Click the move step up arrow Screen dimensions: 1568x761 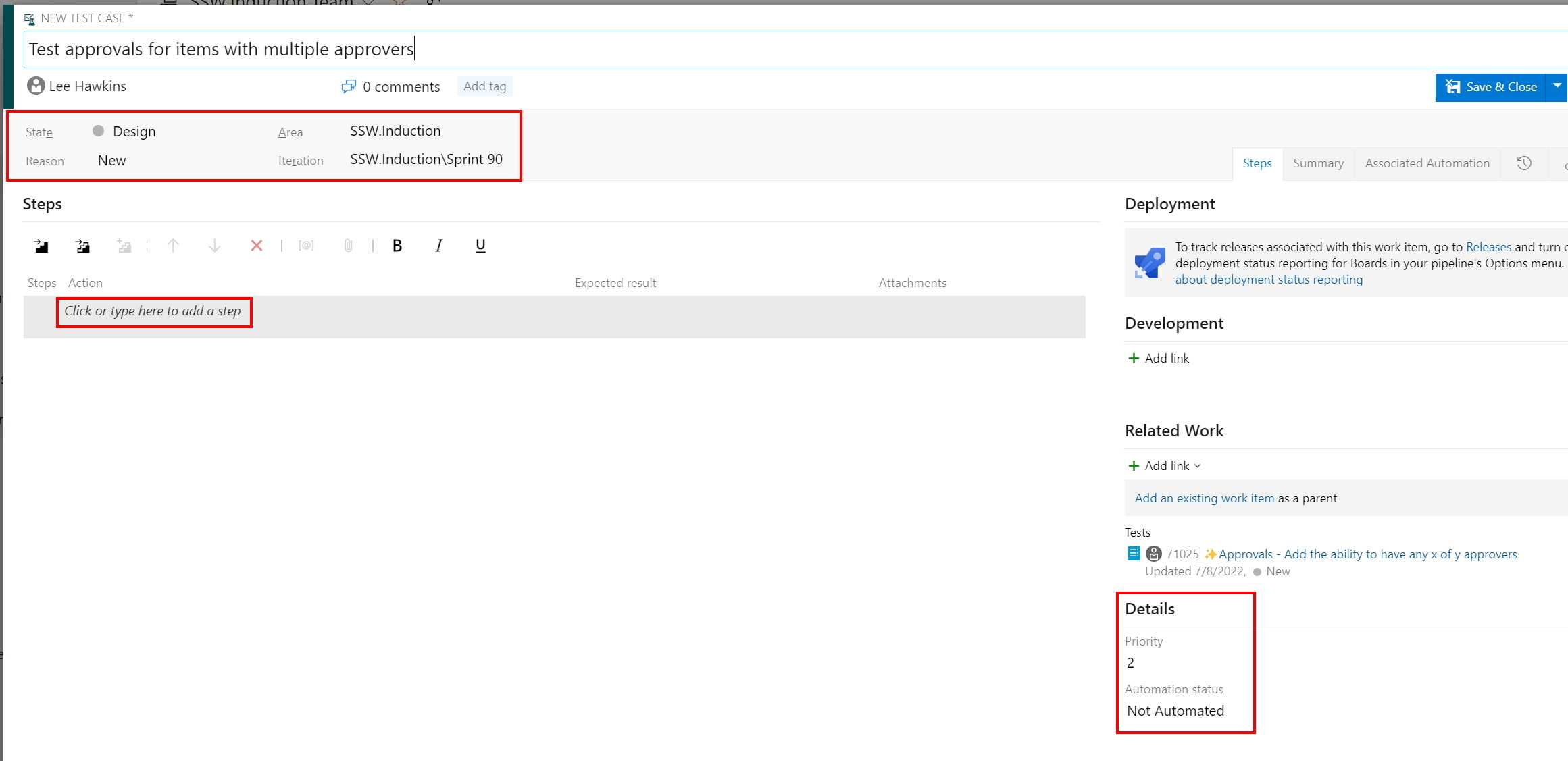click(173, 246)
